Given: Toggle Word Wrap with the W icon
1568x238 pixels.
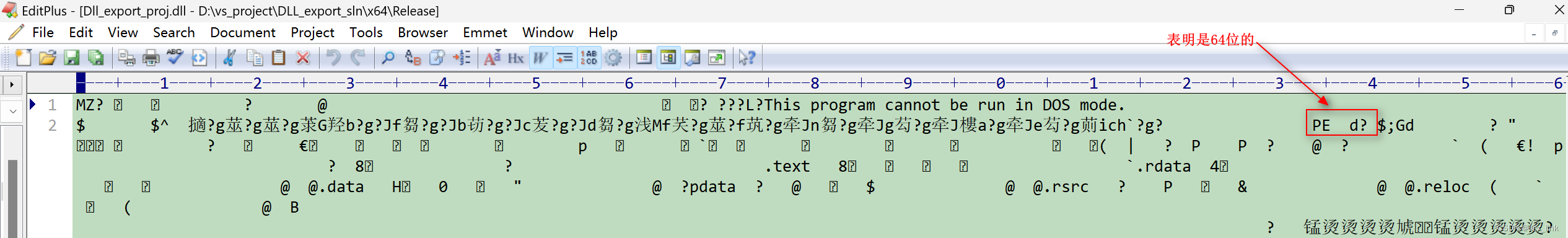Looking at the screenshot, I should click(540, 58).
